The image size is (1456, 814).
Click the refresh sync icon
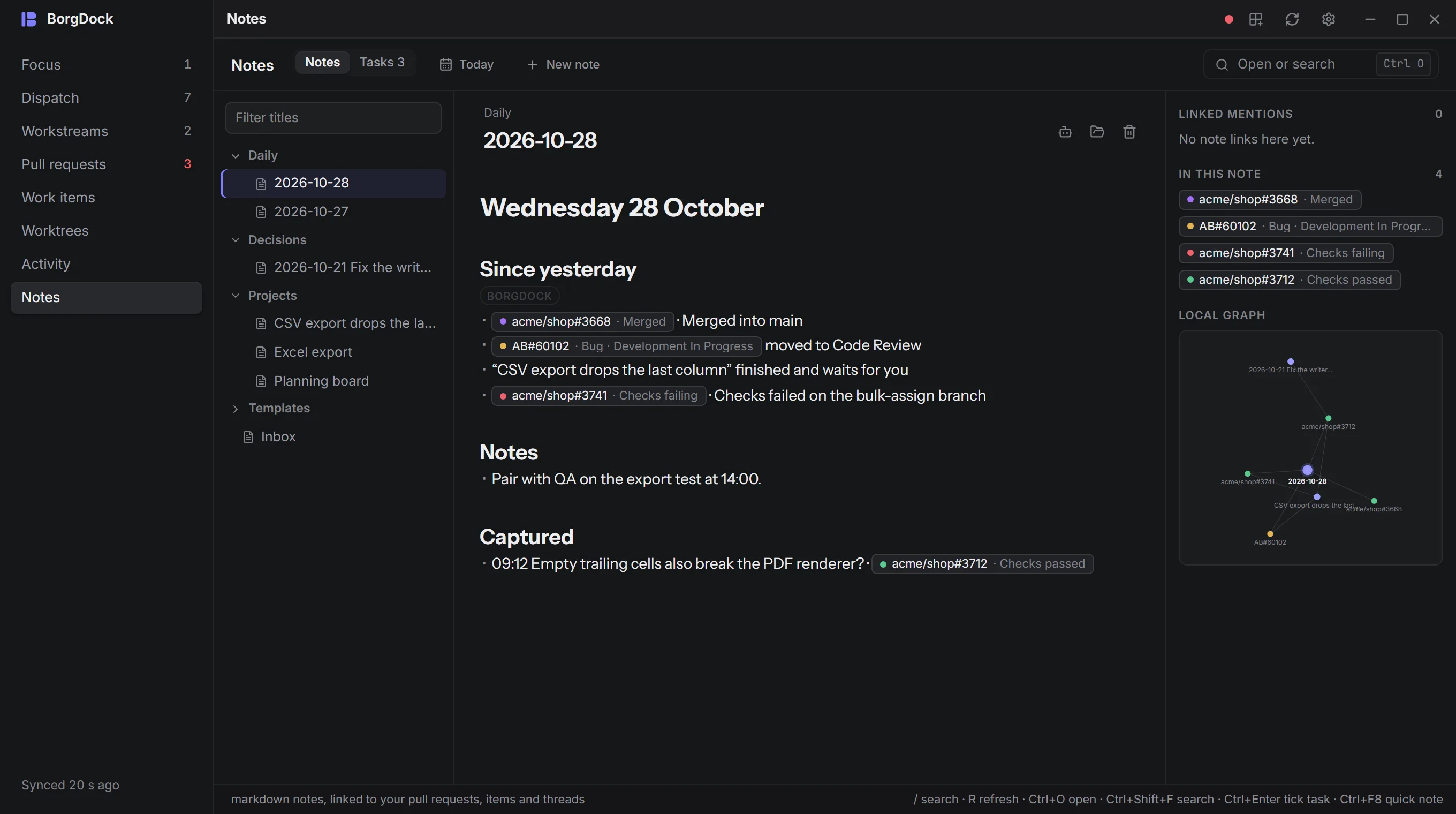(1292, 19)
